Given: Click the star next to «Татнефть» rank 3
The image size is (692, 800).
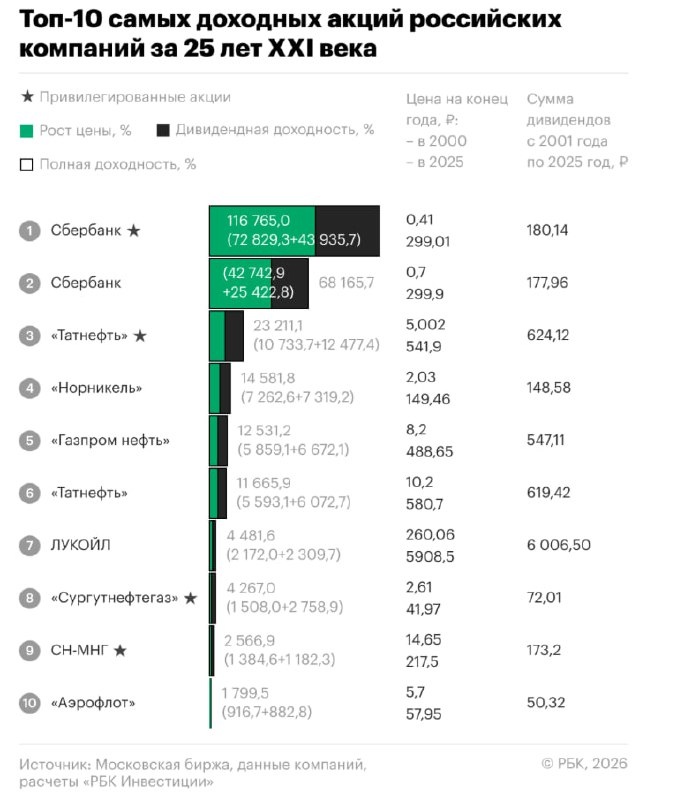Looking at the screenshot, I should (140, 336).
